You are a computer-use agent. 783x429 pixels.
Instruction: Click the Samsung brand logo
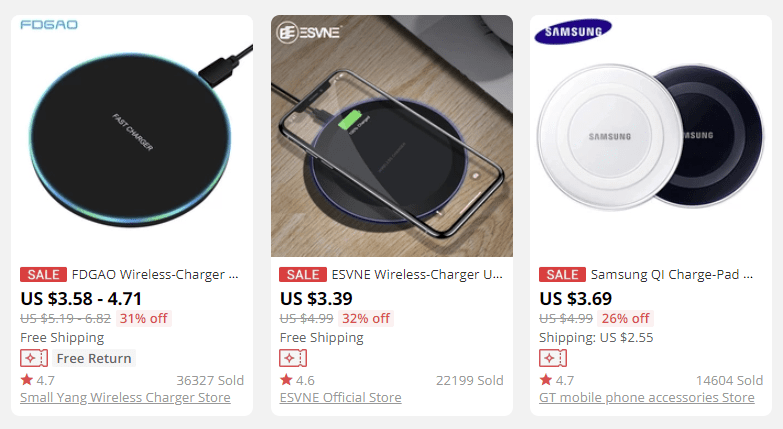coord(573,32)
